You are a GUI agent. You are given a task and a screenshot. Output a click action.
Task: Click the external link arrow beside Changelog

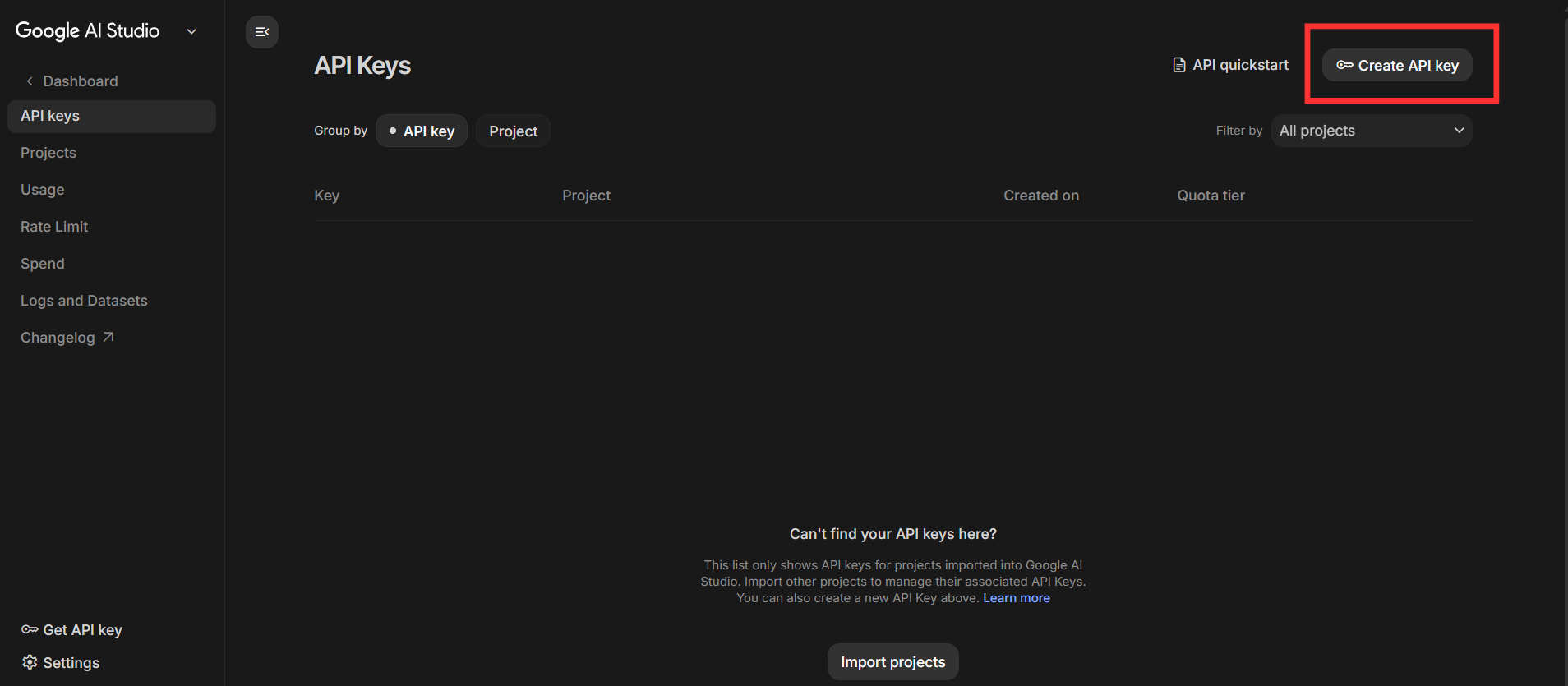coord(108,337)
